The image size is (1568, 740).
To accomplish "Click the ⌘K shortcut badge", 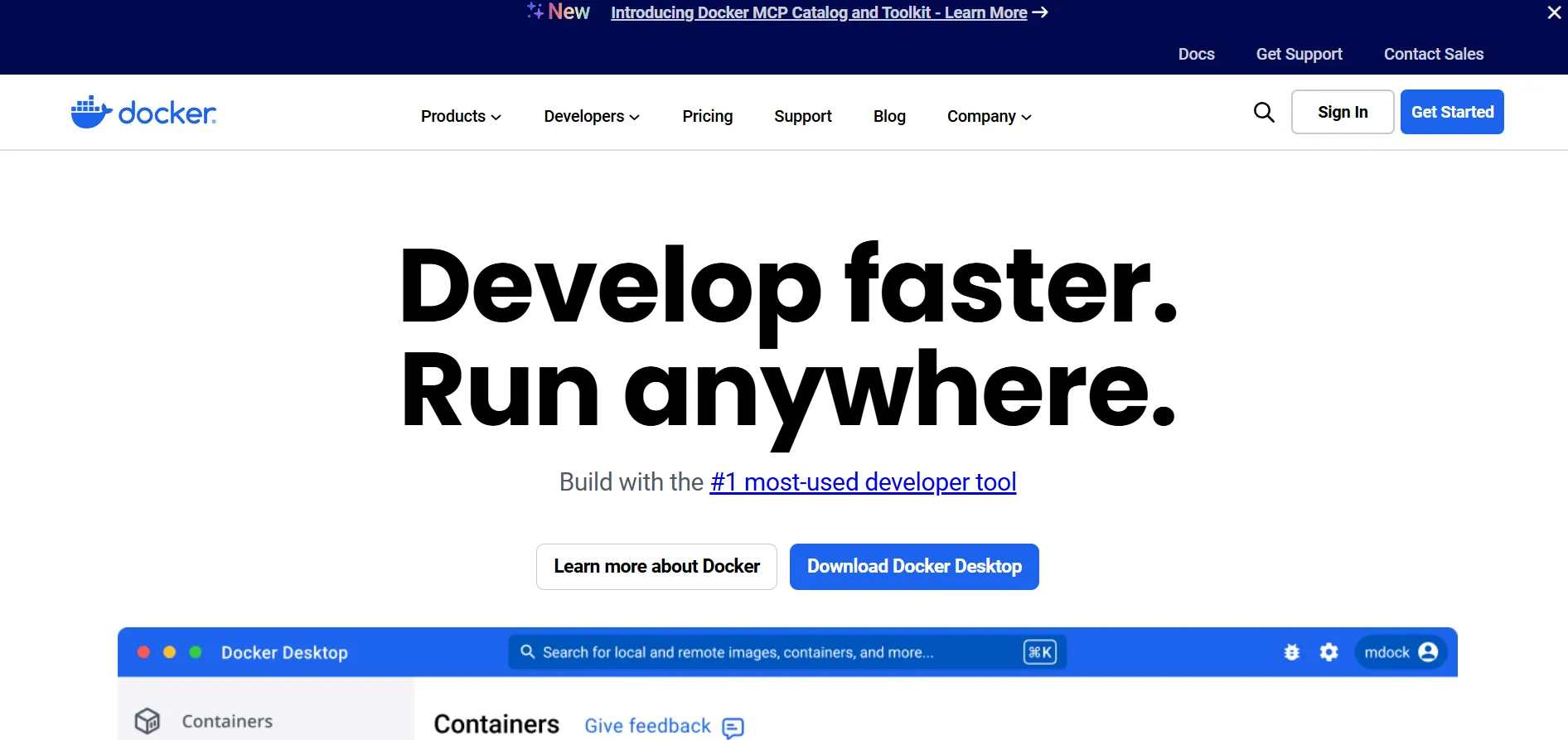I will click(x=1040, y=652).
